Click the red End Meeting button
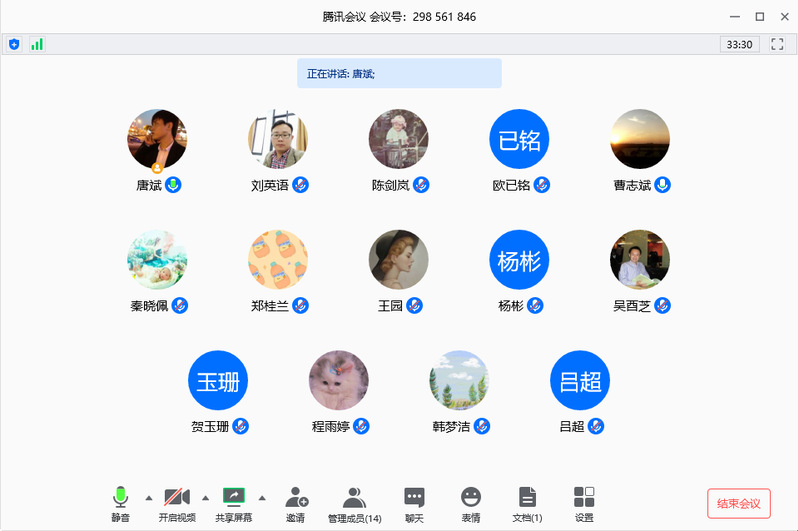The image size is (798, 531). pyautogui.click(x=738, y=503)
